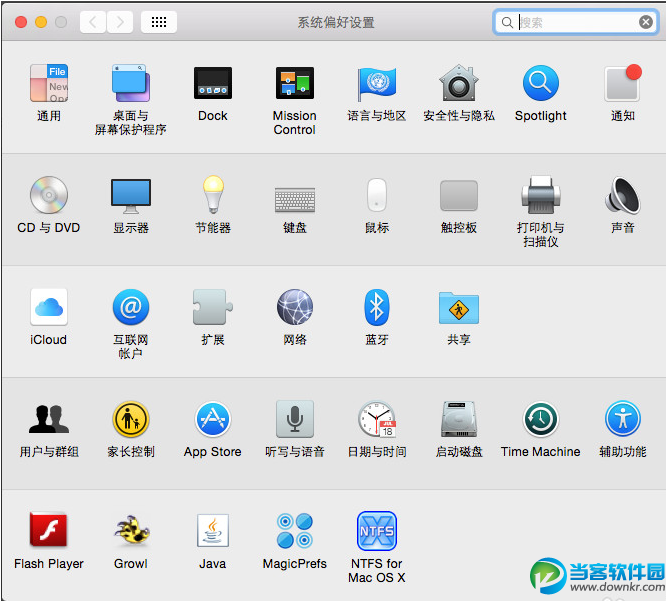This screenshot has height=601, width=666.
Task: Click the show all grid button
Action: point(159,22)
